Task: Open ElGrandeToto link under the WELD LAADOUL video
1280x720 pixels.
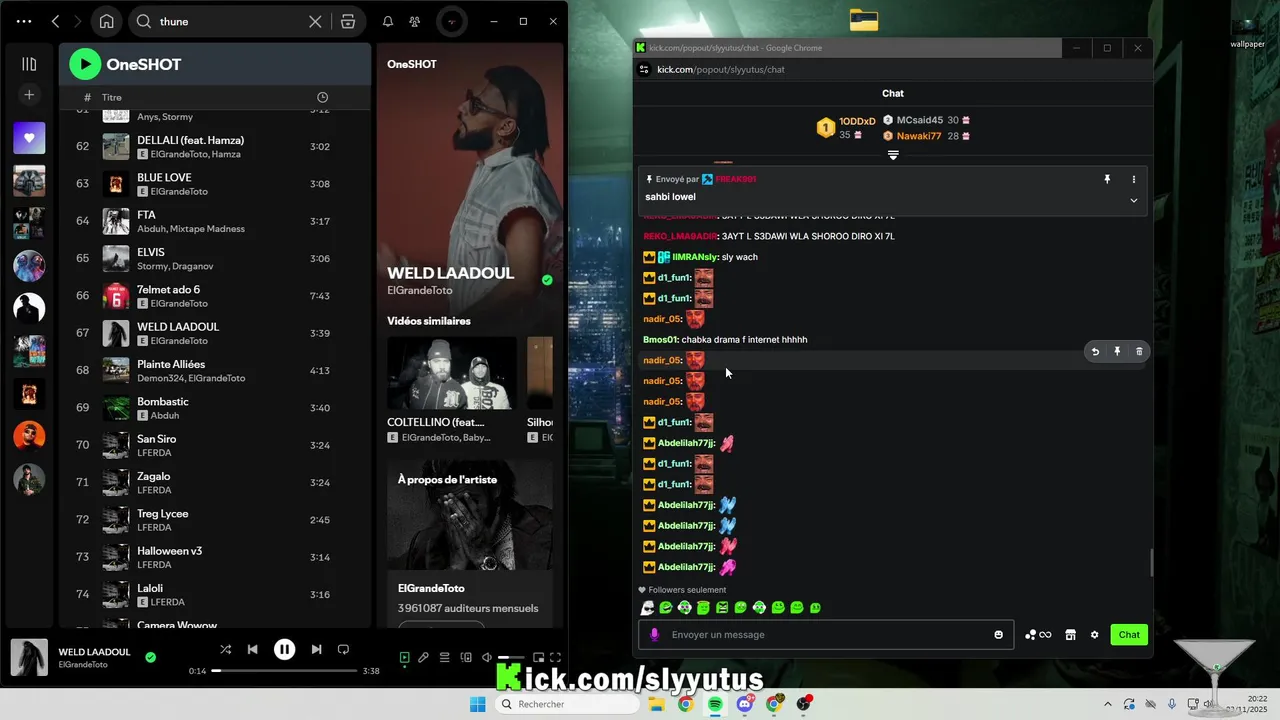Action: (x=420, y=290)
